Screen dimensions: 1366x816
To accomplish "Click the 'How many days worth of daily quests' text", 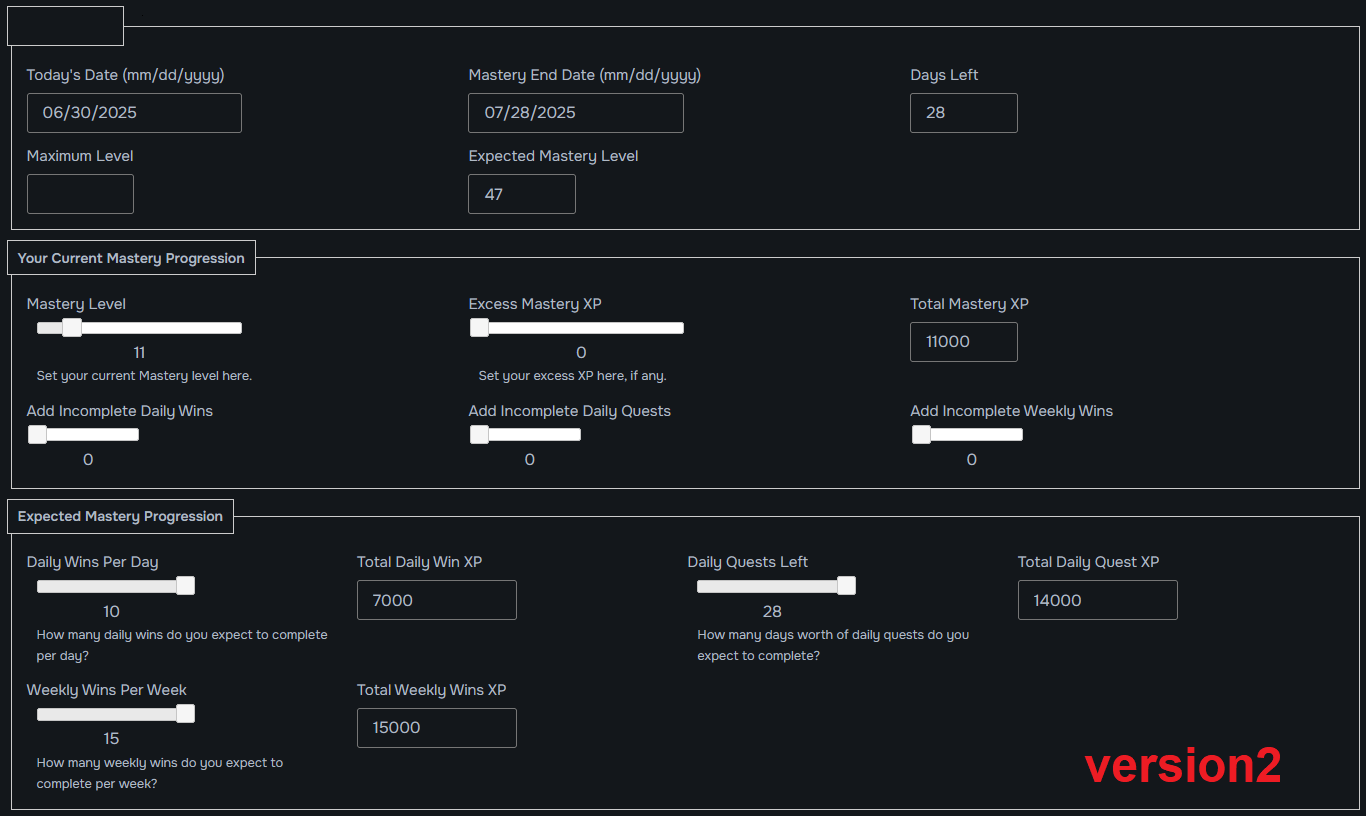I will click(833, 645).
